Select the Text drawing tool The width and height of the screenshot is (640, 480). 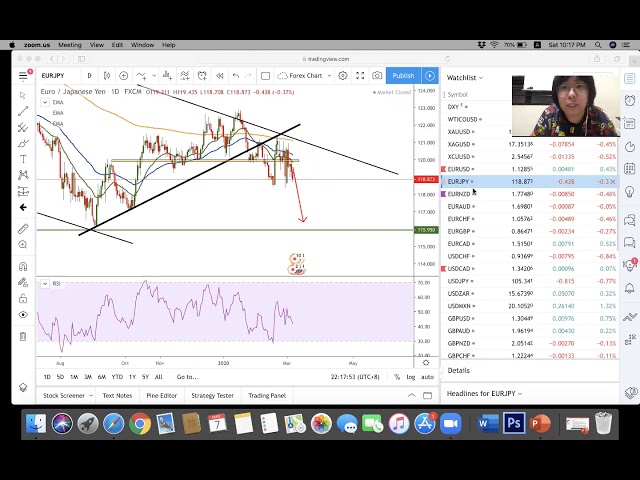23,159
